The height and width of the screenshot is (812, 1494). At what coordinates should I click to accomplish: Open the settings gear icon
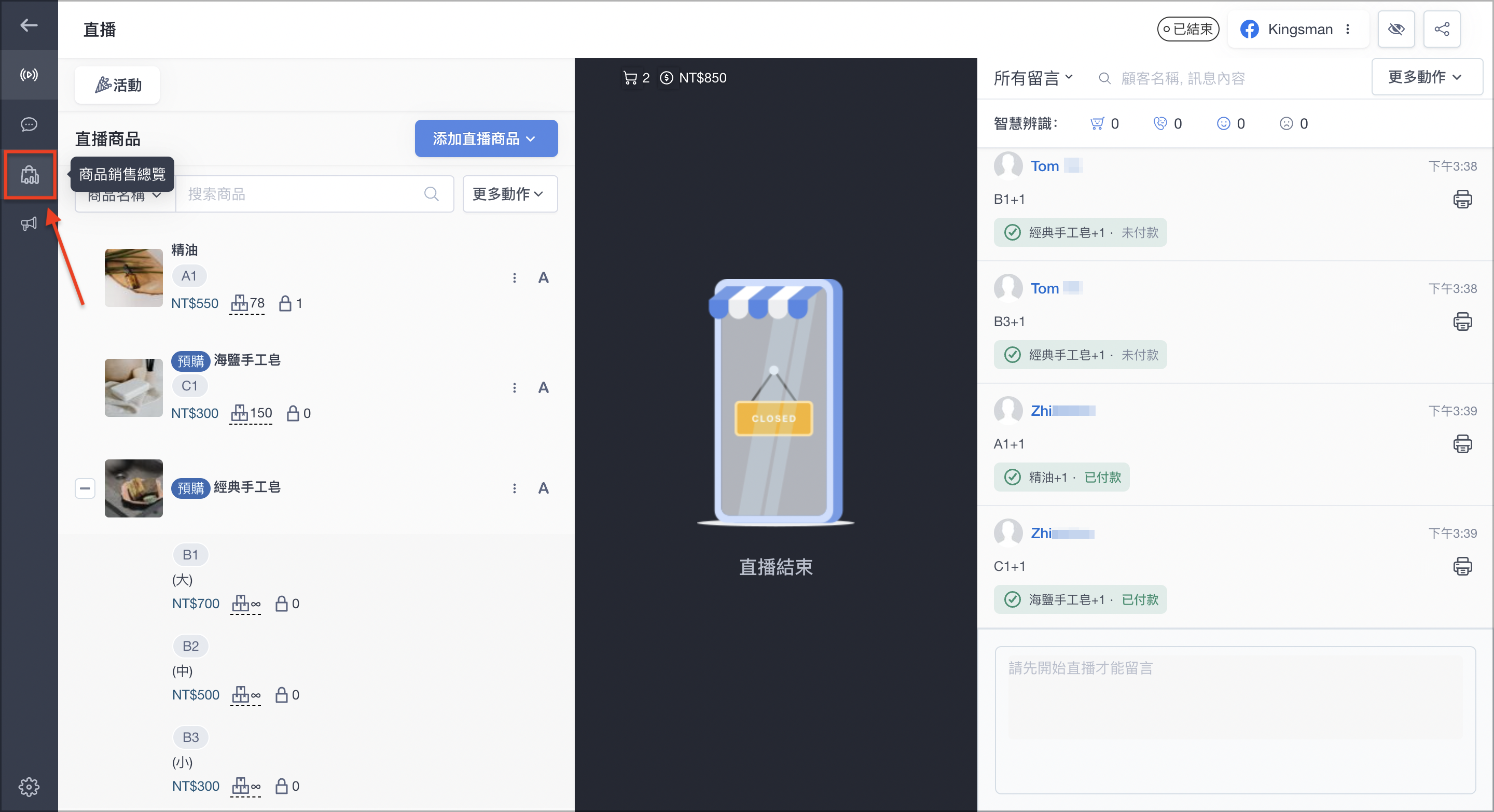click(x=29, y=787)
